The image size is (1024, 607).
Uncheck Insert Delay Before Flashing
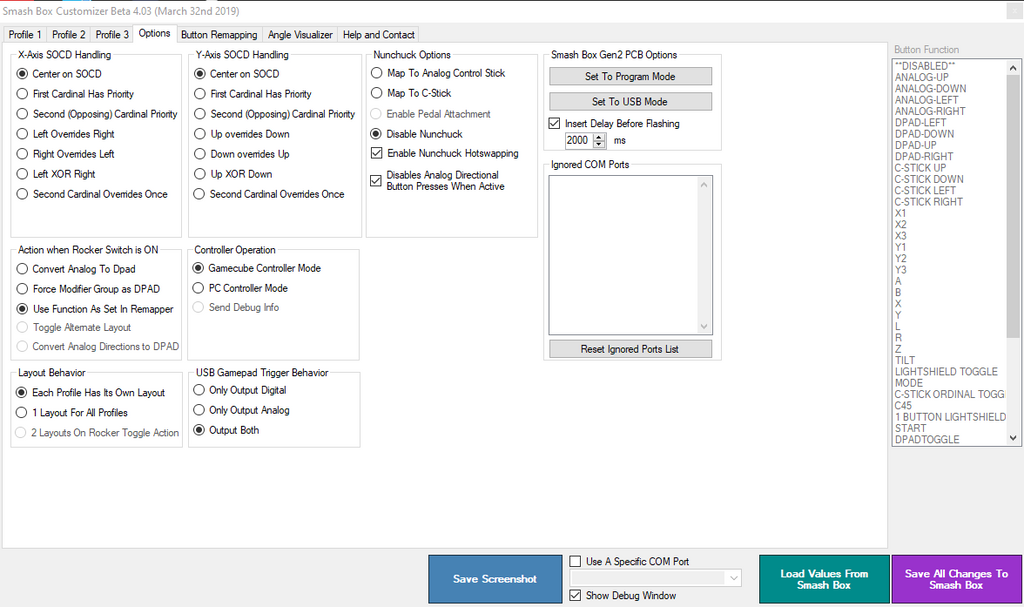tap(555, 124)
